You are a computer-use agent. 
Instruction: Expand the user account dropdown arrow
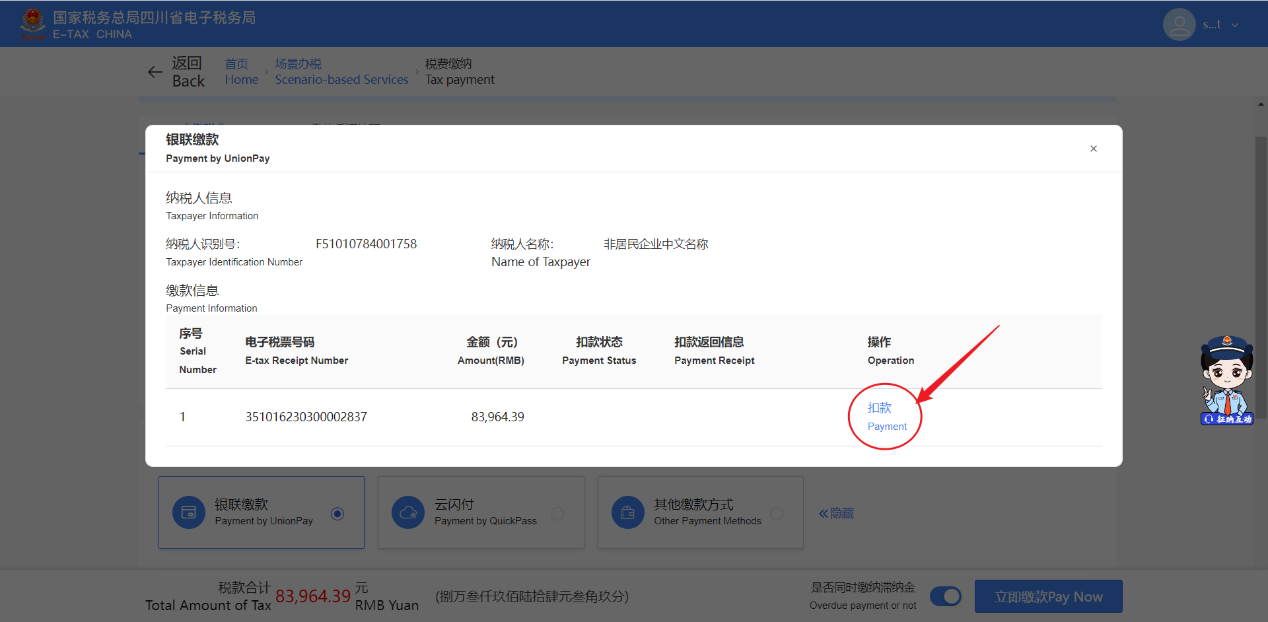tap(1235, 25)
